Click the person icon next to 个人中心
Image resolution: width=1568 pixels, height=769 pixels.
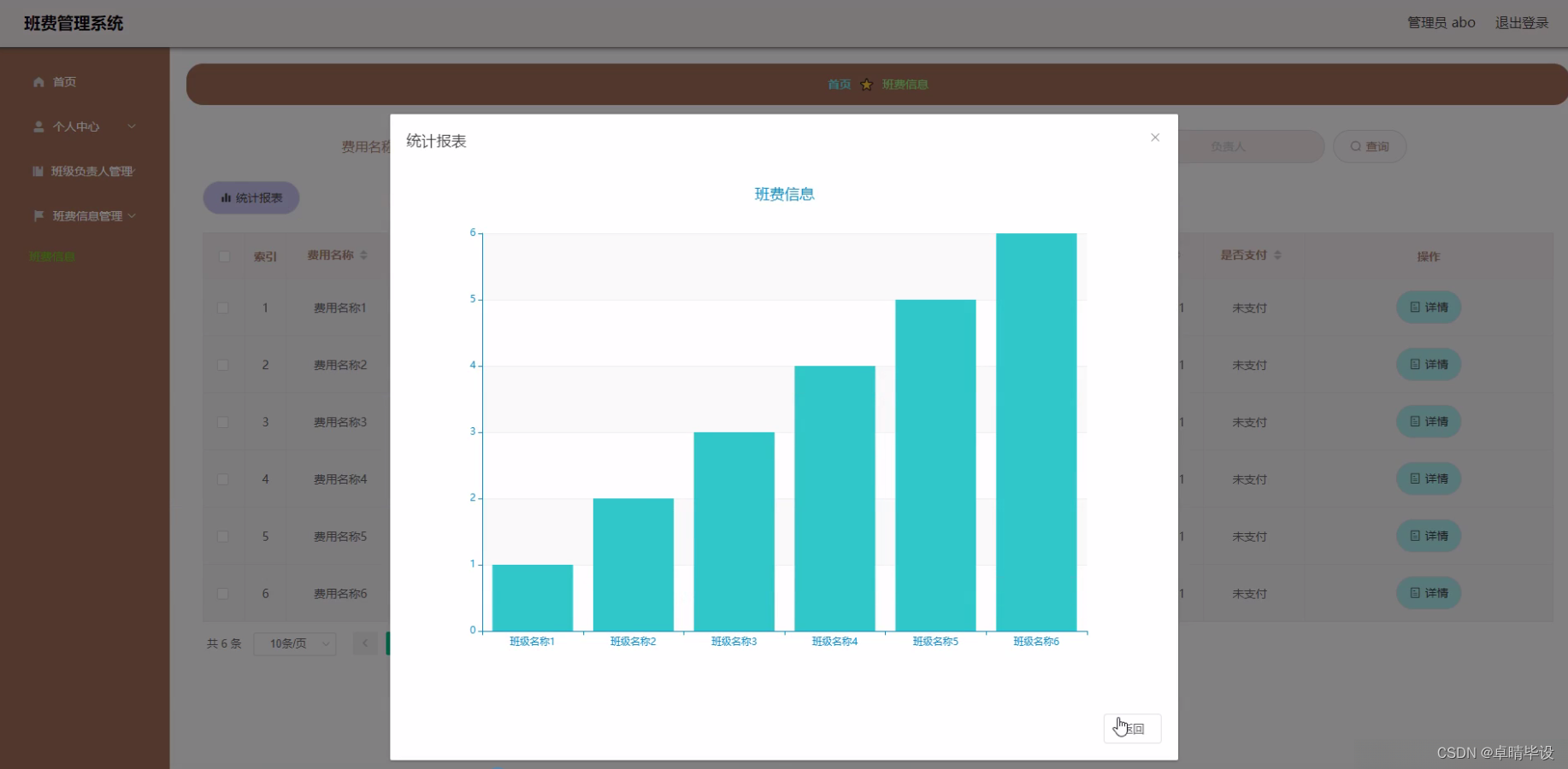38,126
